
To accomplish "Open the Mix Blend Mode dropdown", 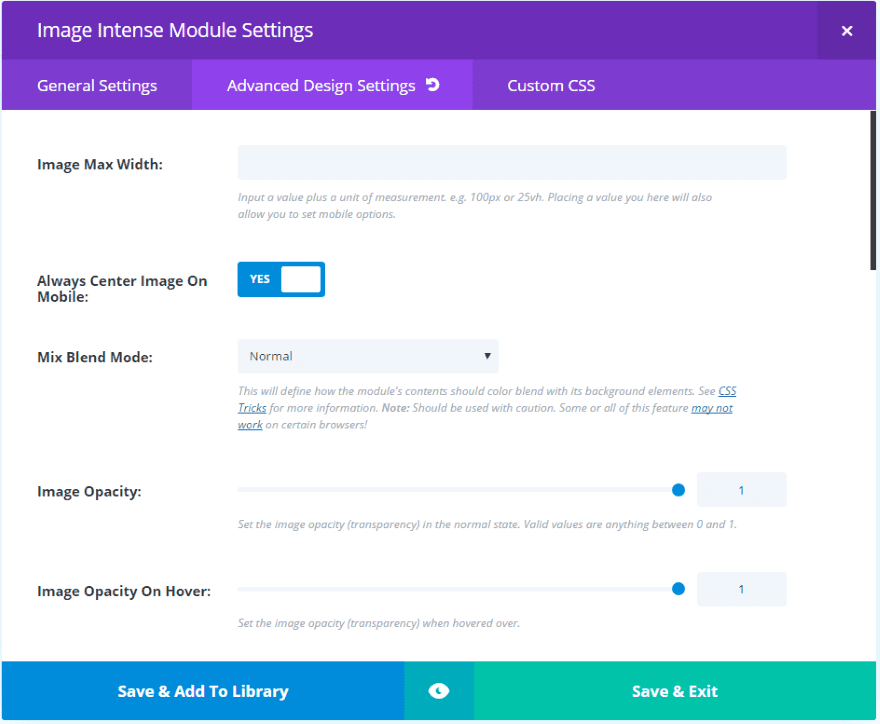I will coord(368,356).
